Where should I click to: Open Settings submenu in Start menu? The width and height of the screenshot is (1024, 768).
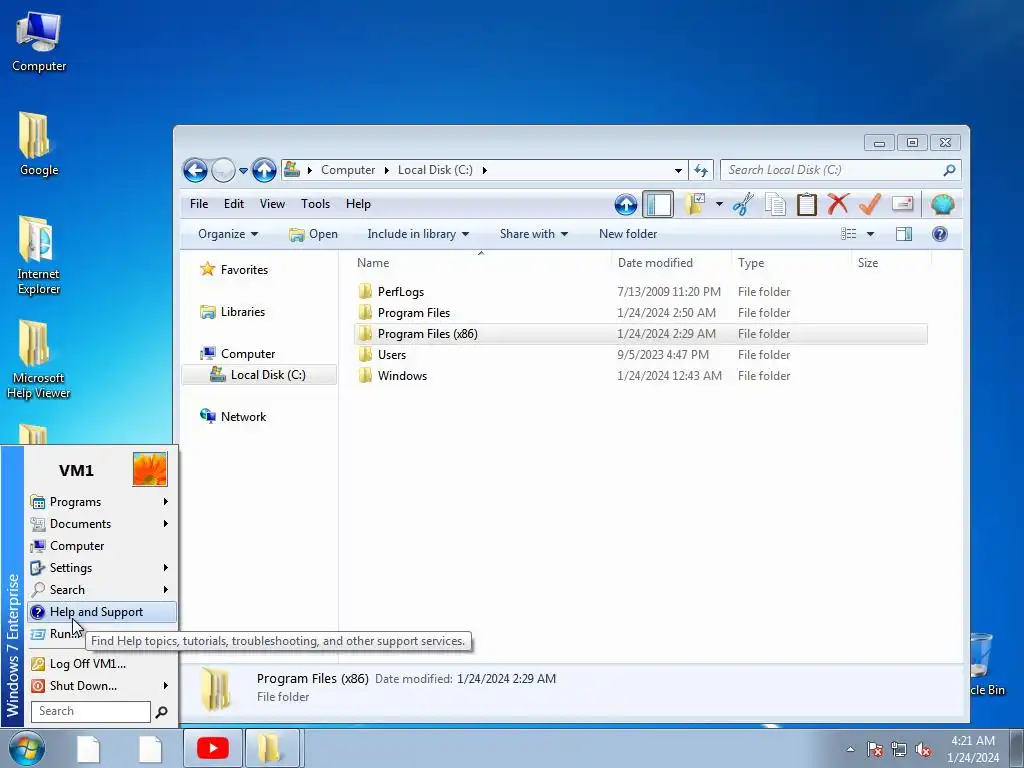tap(100, 568)
